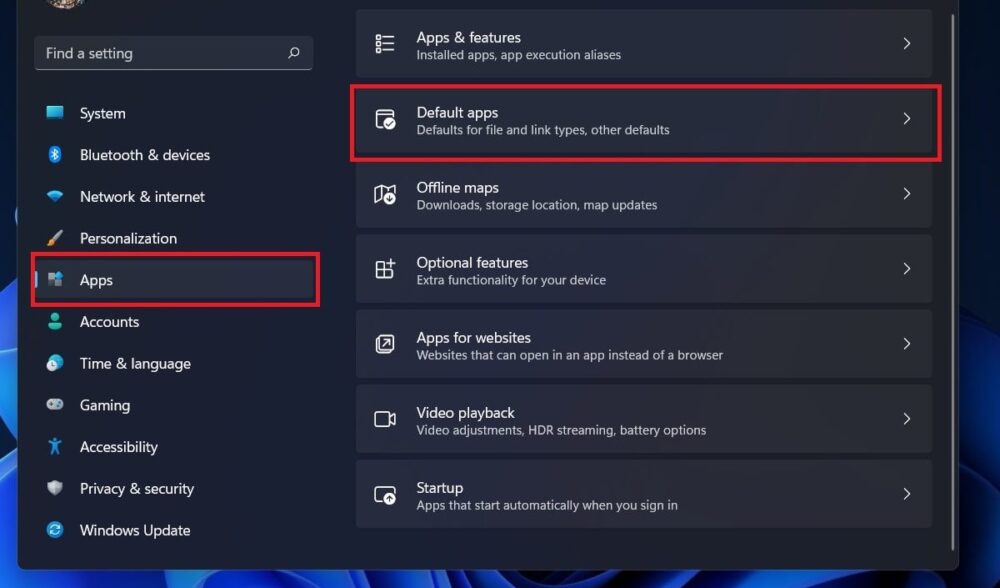Expand Video playback chevron

906,419
